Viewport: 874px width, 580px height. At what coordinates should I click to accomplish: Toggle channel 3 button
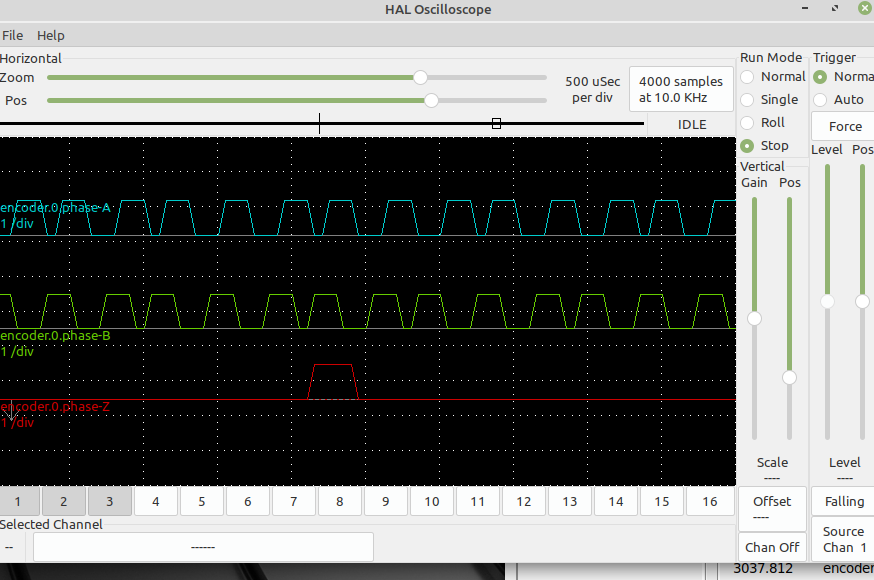pyautogui.click(x=110, y=501)
